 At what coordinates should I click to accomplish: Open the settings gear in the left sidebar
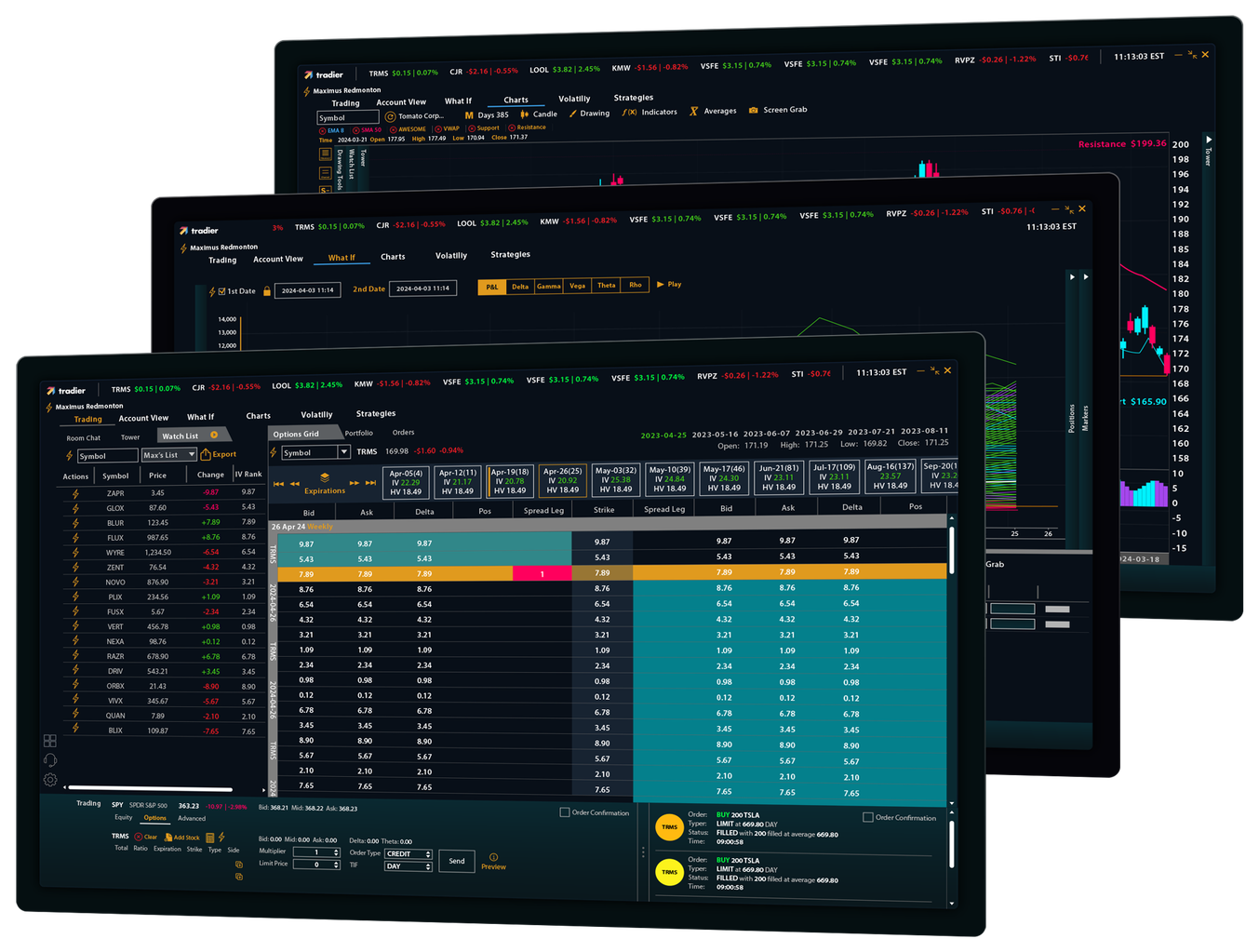(x=50, y=780)
